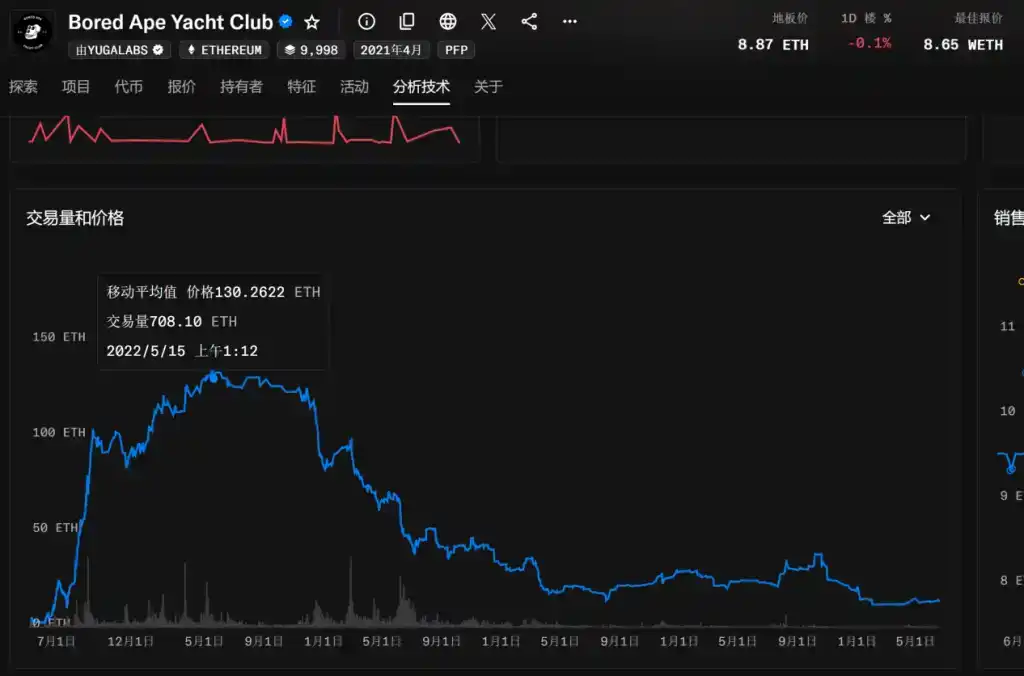The width and height of the screenshot is (1024, 676).
Task: Click the 12月1日 x-axis label
Action: point(131,641)
